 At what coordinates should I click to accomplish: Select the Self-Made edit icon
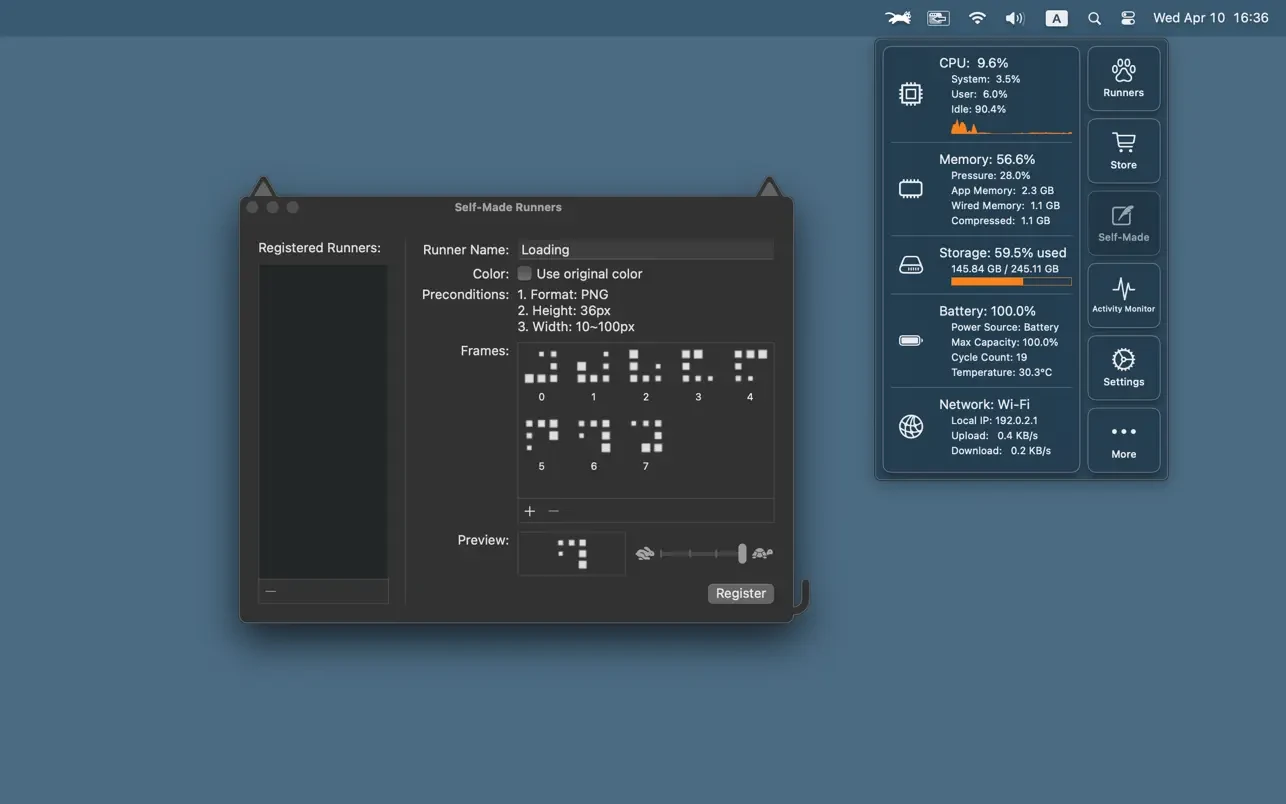pos(1123,223)
